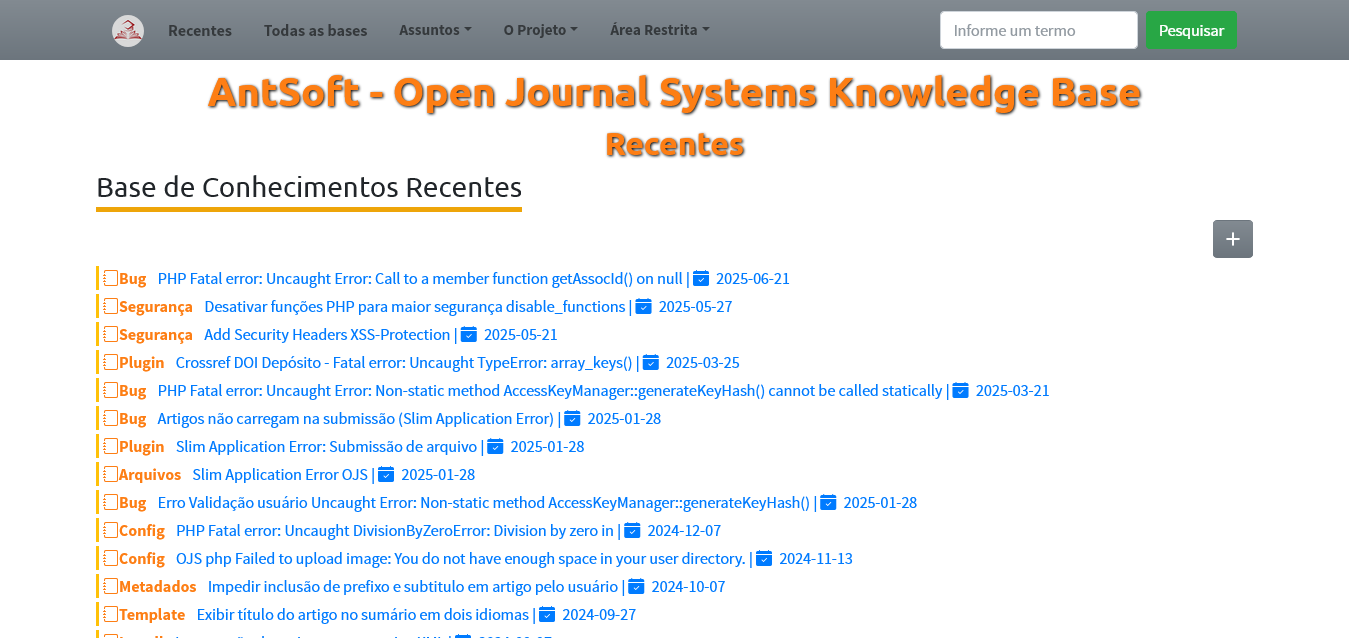
Task: Click the notebook icon beside the getAssocId() bug entry
Action: click(x=111, y=278)
